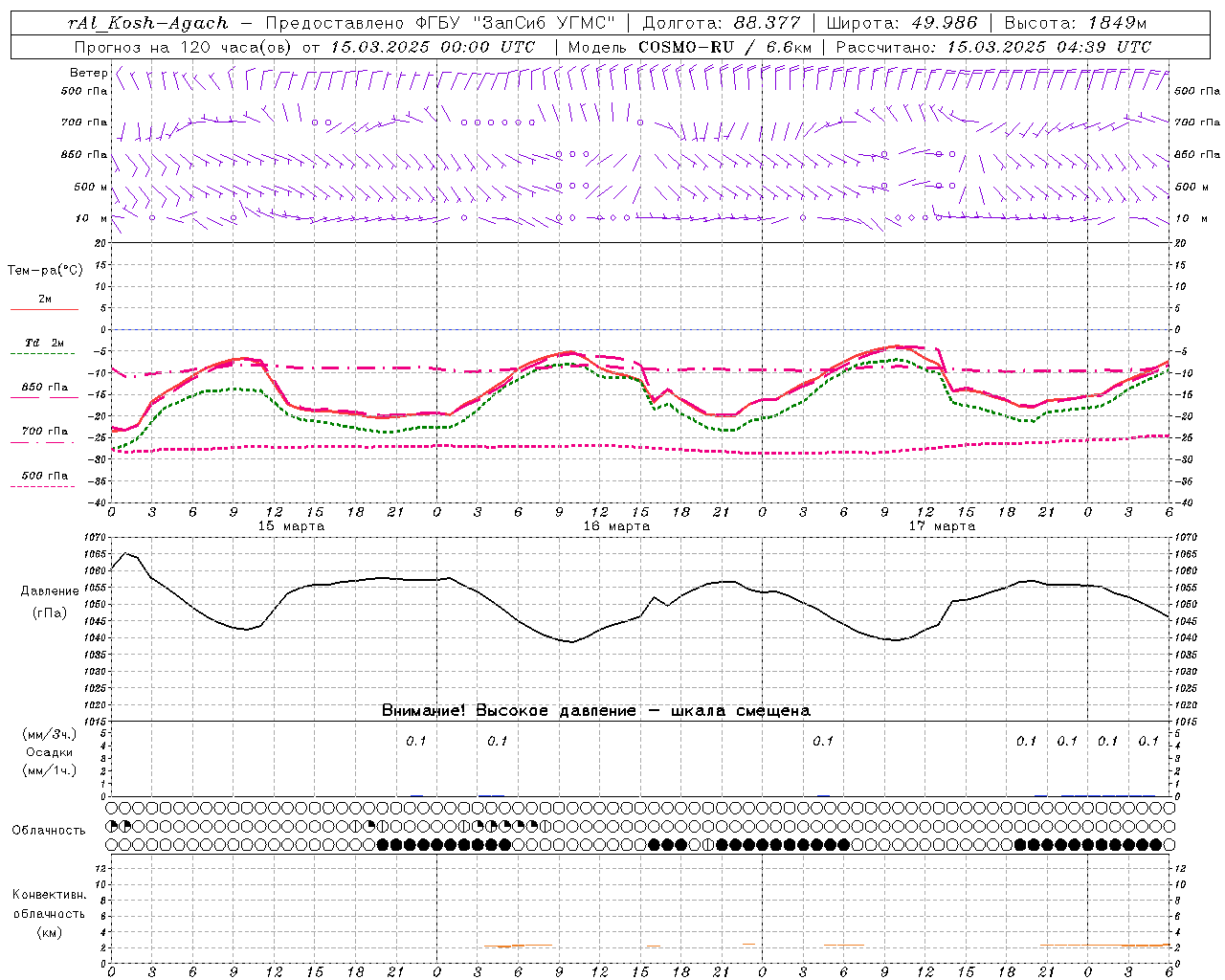Click the Осадки precipitation label

point(50,752)
